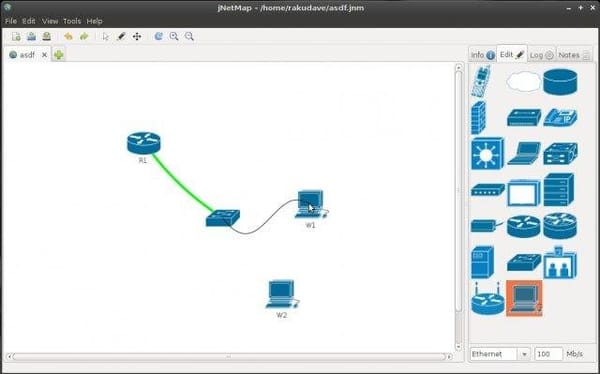Viewport: 600px width, 374px height.
Task: Click the horizontal scrollbar right arrow
Action: tap(450, 357)
